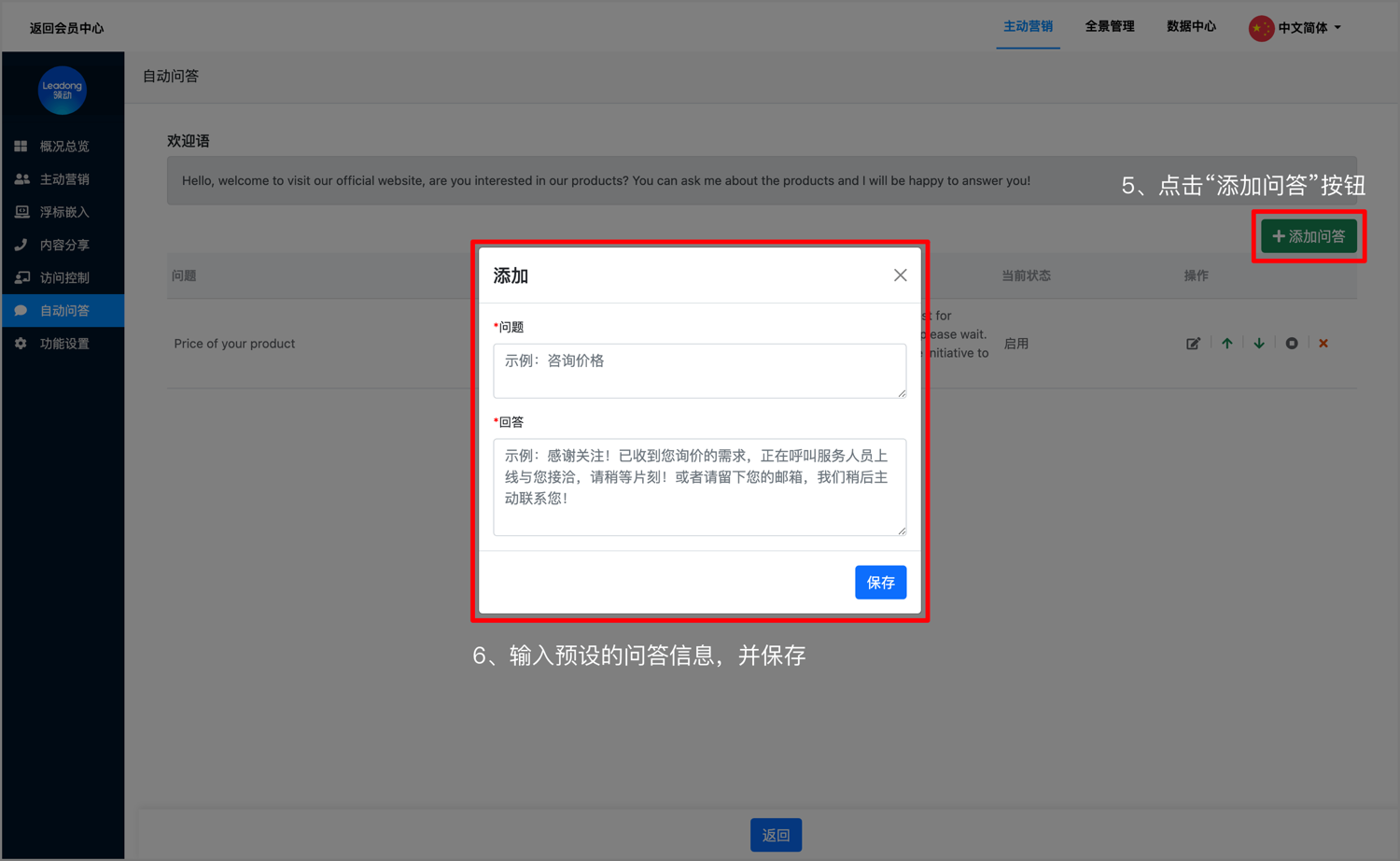This screenshot has width=1400, height=861.
Task: Toggle the stop/disable icon for the question
Action: point(1291,343)
